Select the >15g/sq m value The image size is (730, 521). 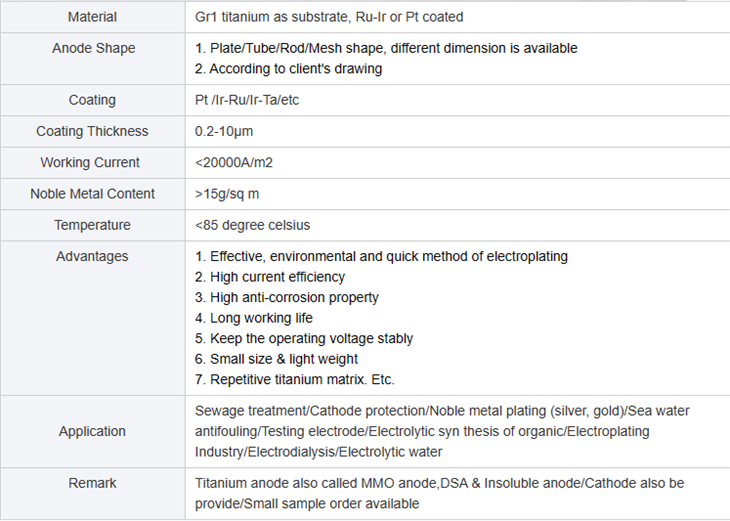(227, 194)
